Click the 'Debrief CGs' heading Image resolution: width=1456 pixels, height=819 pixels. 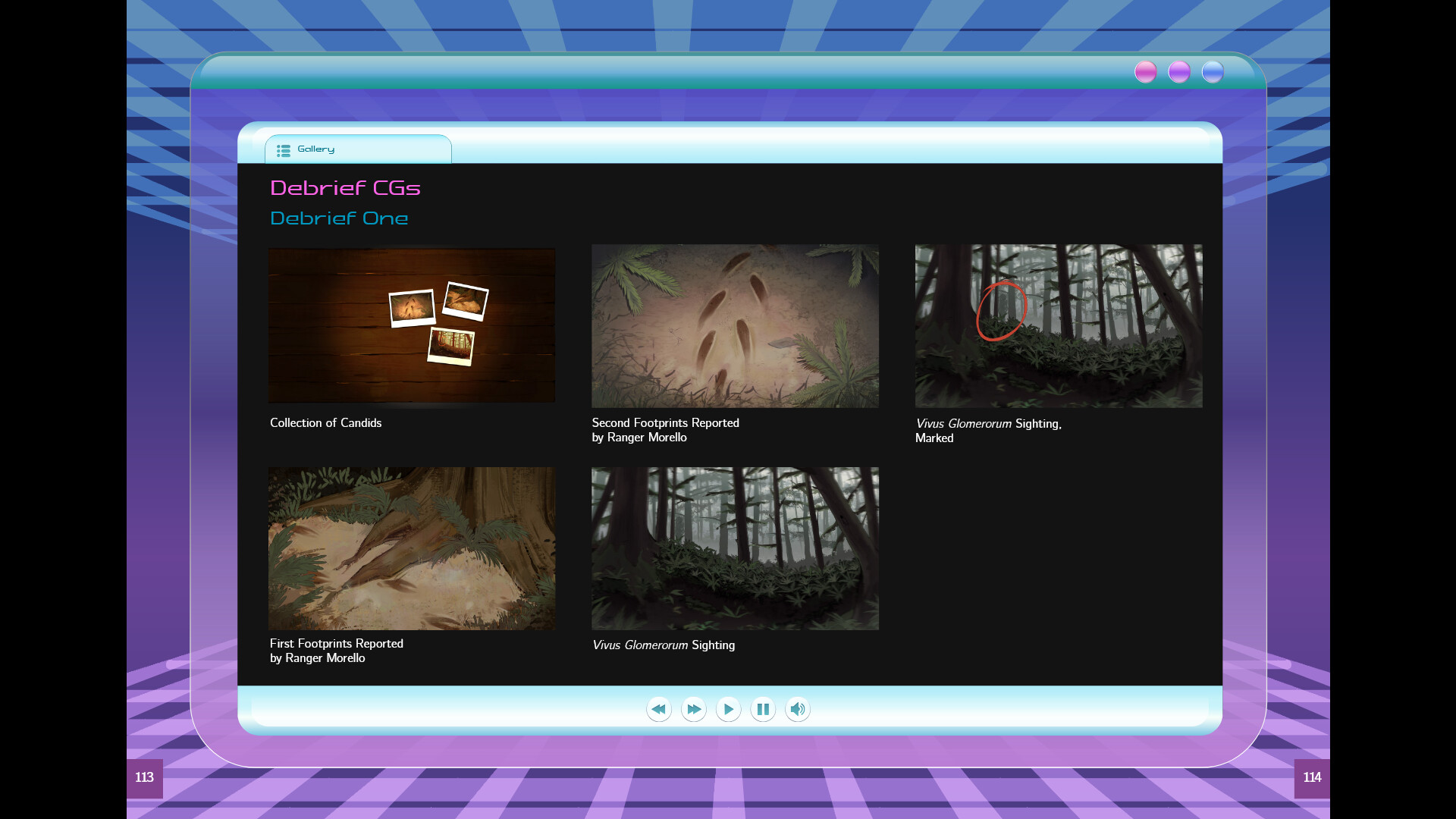[345, 188]
